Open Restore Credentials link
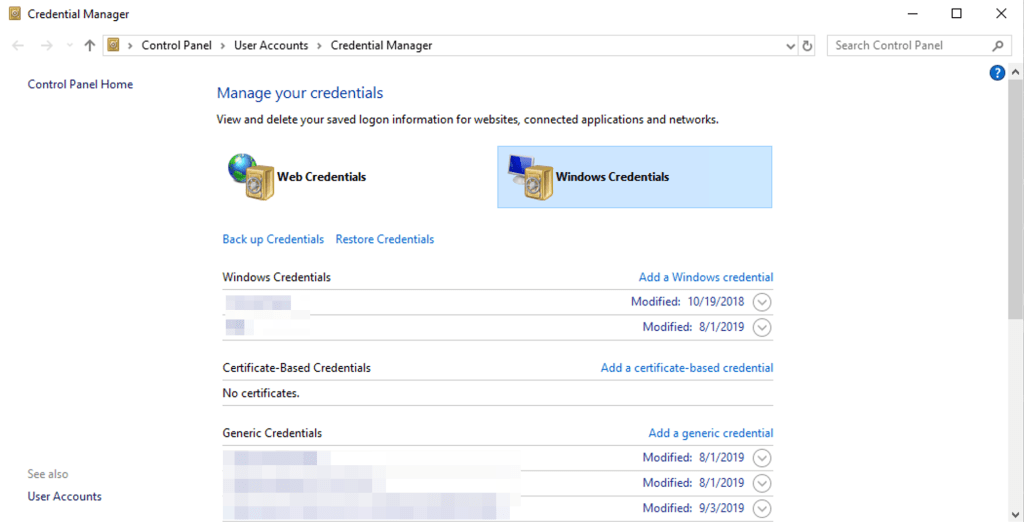This screenshot has height=522, width=1024. click(384, 239)
